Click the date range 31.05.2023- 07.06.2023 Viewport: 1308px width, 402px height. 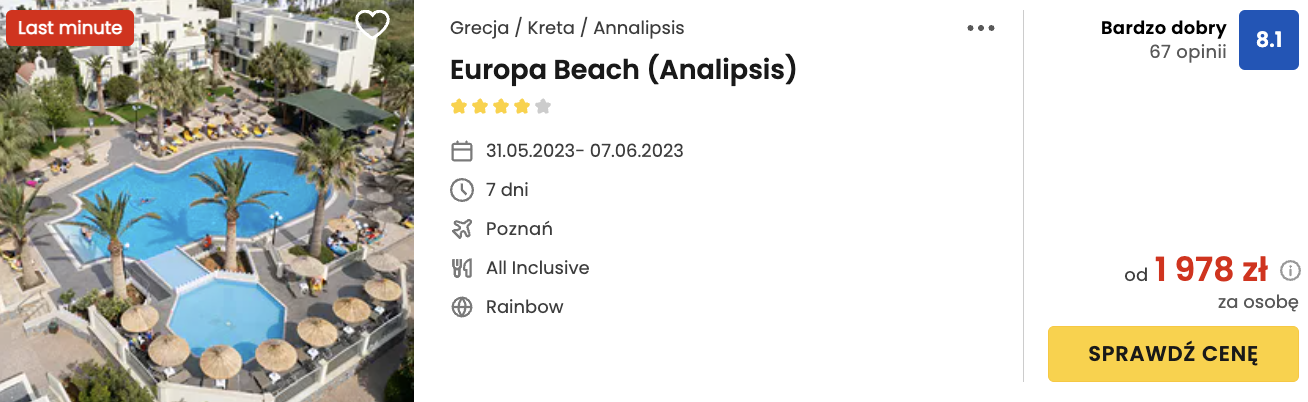[x=585, y=152]
